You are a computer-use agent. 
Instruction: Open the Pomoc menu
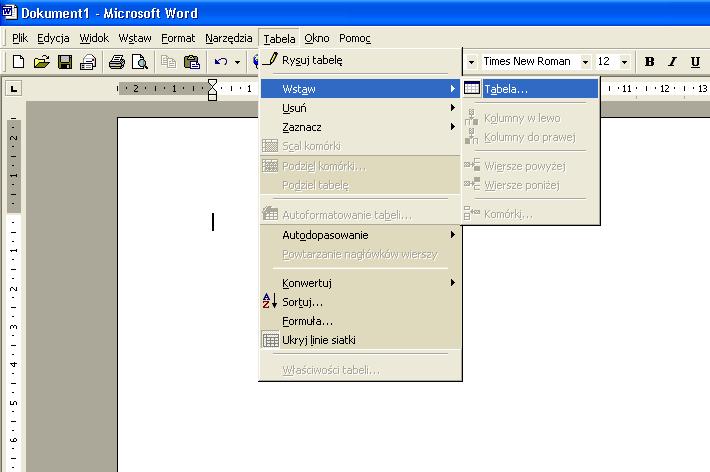(355, 38)
